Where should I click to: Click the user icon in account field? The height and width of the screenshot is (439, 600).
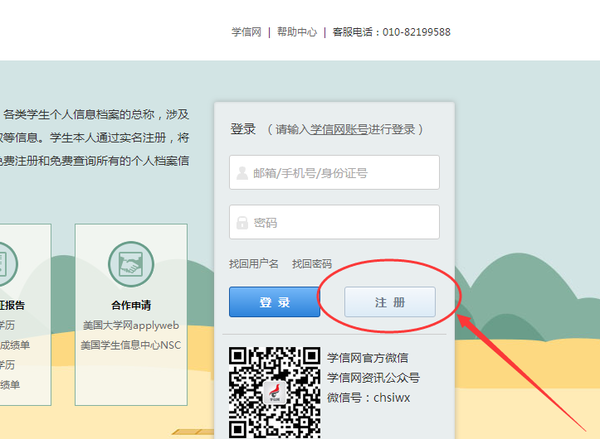click(x=241, y=172)
